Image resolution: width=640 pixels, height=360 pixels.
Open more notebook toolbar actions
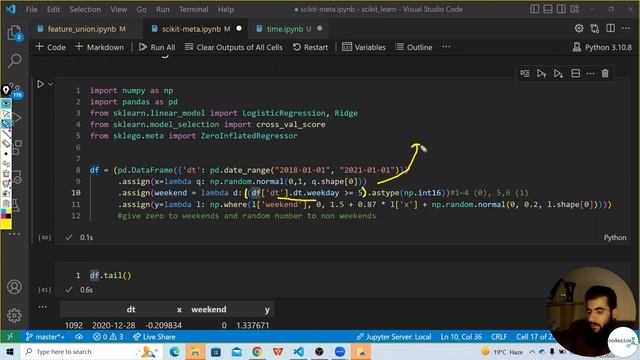(446, 47)
